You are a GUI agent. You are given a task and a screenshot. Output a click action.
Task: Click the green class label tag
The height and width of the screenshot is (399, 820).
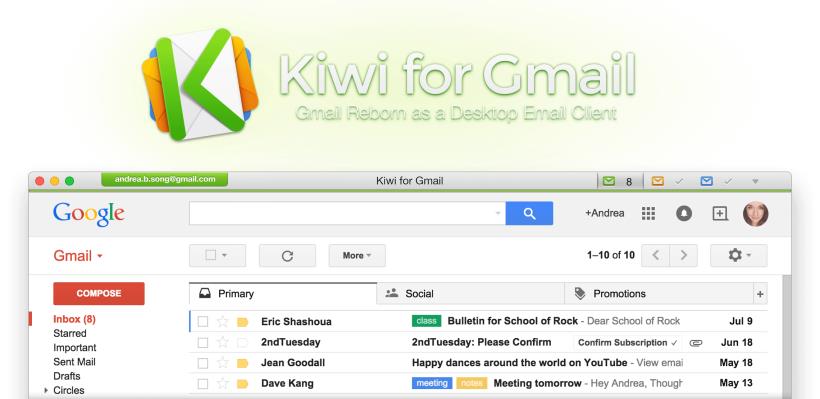[427, 321]
